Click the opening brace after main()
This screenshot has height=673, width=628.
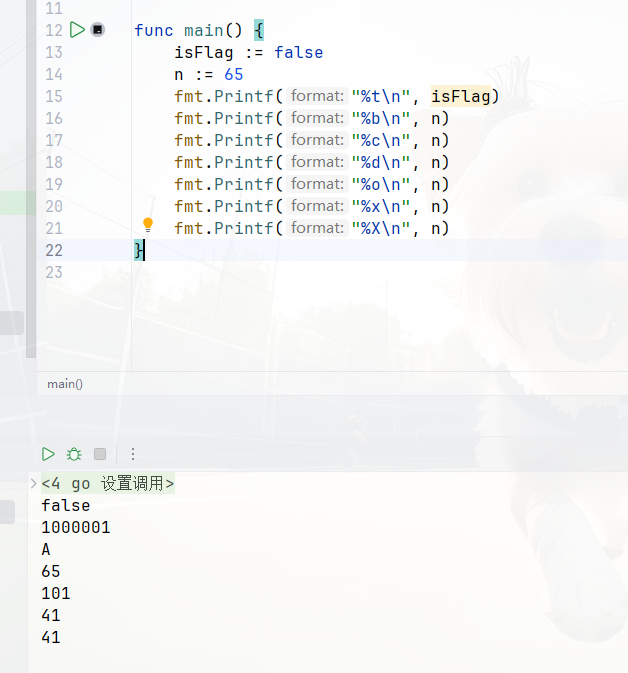259,30
